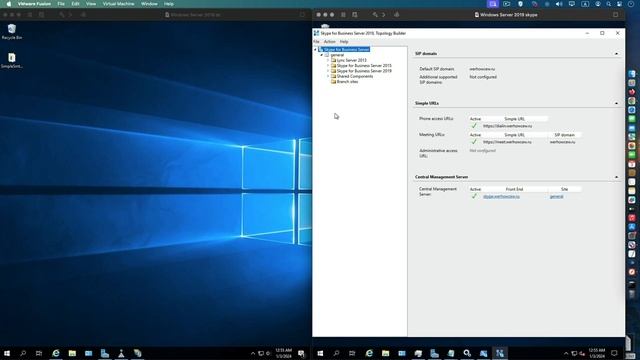Select the Shared Components tree item
This screenshot has height=360, width=640.
pos(352,76)
